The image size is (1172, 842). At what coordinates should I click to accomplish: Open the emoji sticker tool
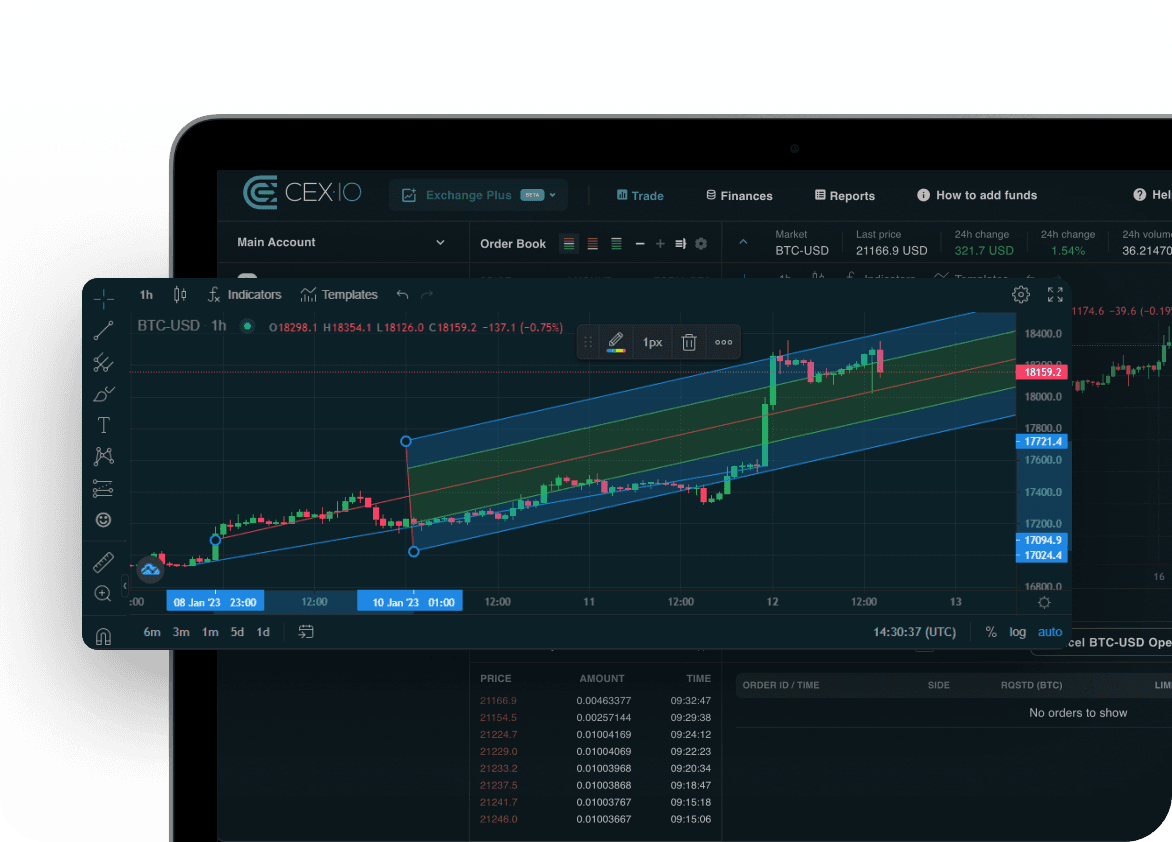103,519
